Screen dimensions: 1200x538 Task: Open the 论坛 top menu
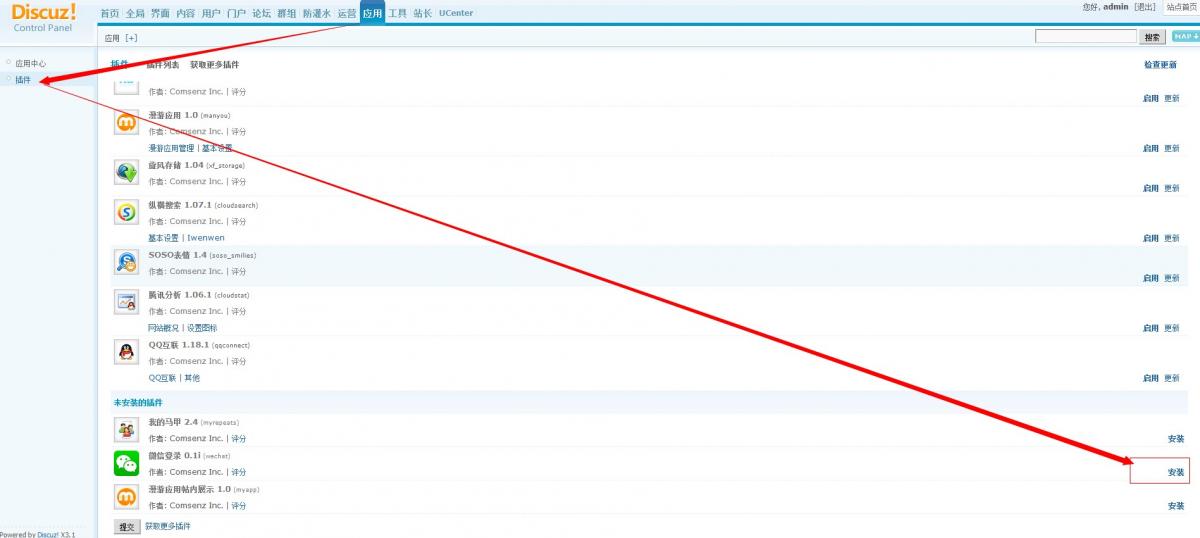[x=261, y=13]
